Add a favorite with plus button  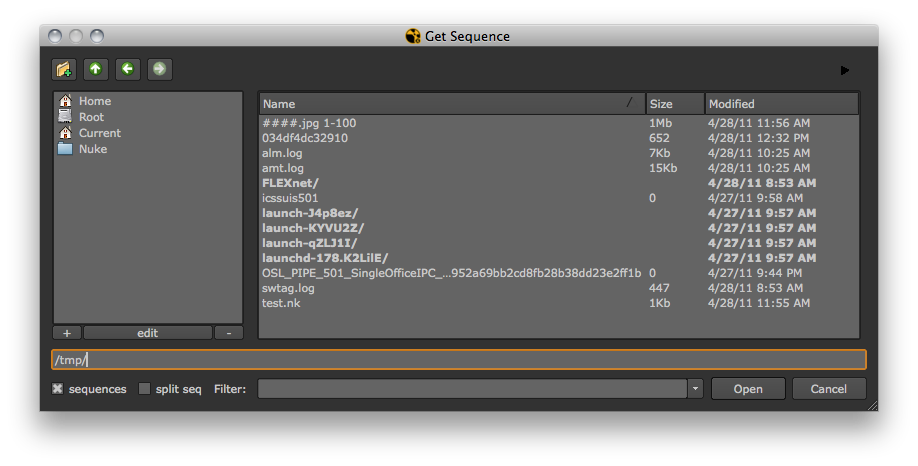67,333
